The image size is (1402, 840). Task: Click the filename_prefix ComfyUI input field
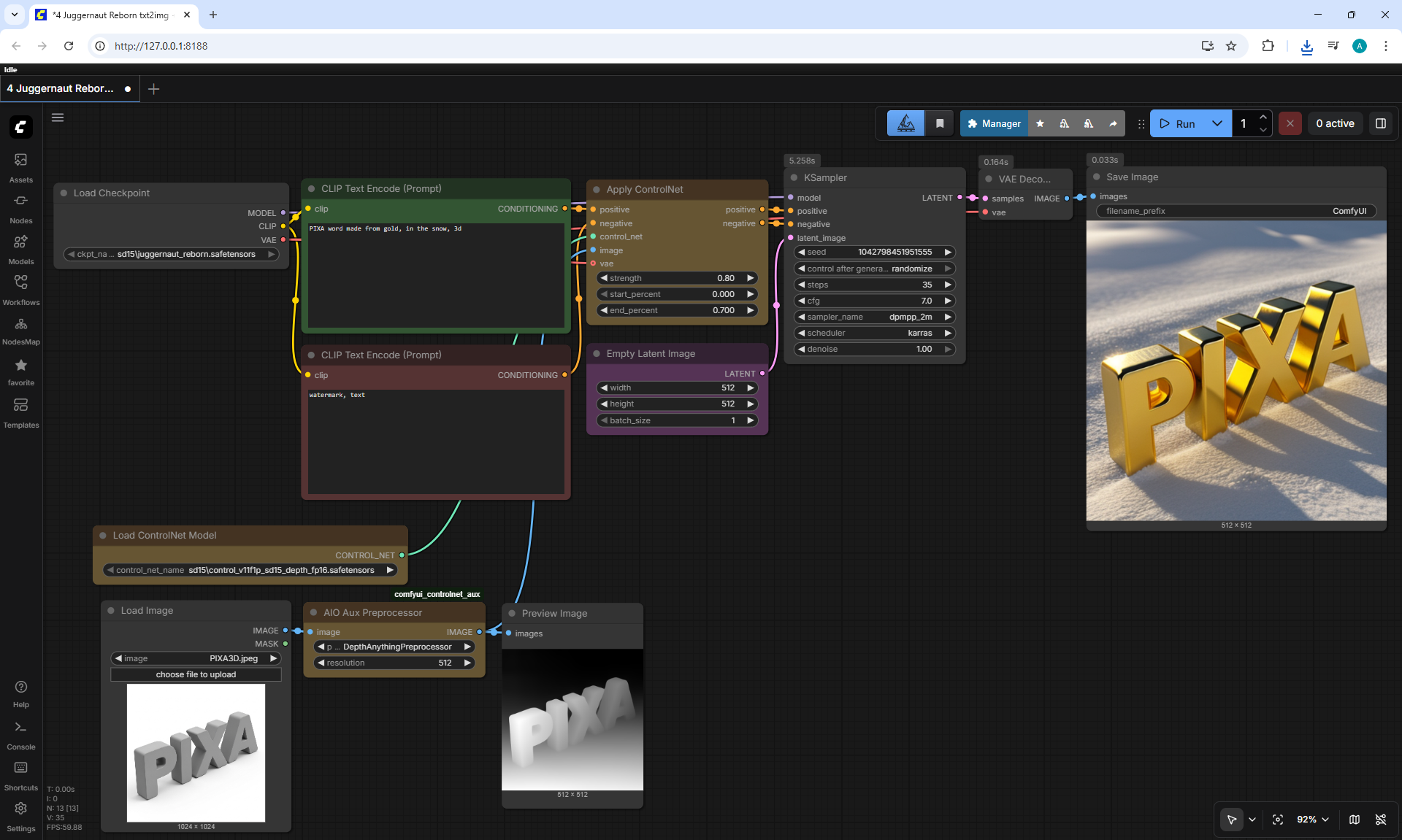pos(1236,211)
